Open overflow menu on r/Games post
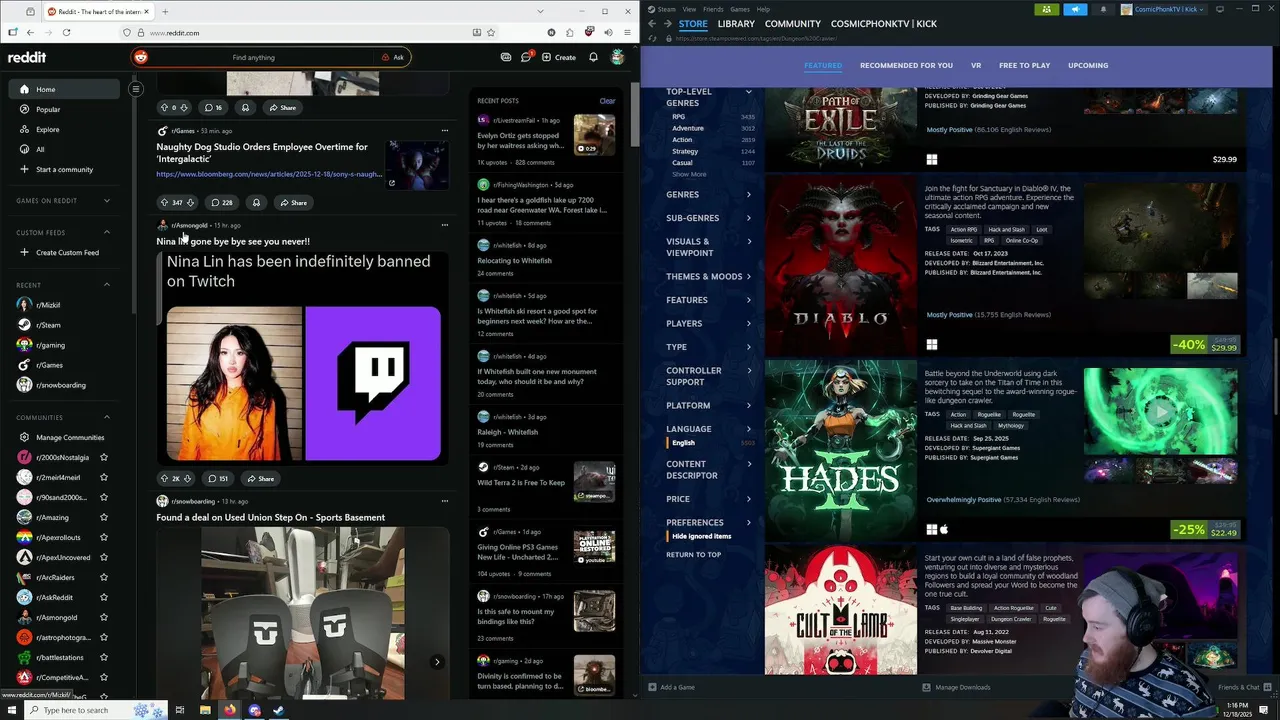Screen dimensions: 1280x720 point(445,130)
